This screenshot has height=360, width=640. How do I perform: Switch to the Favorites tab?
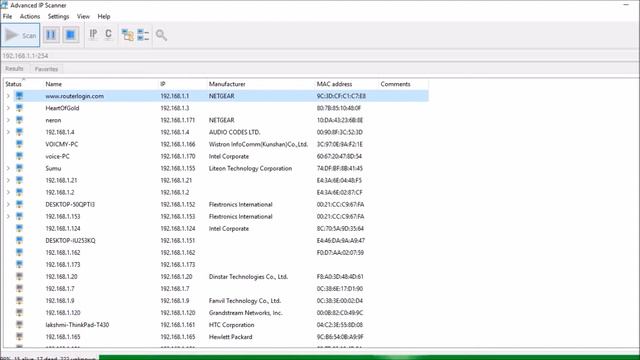[46, 69]
